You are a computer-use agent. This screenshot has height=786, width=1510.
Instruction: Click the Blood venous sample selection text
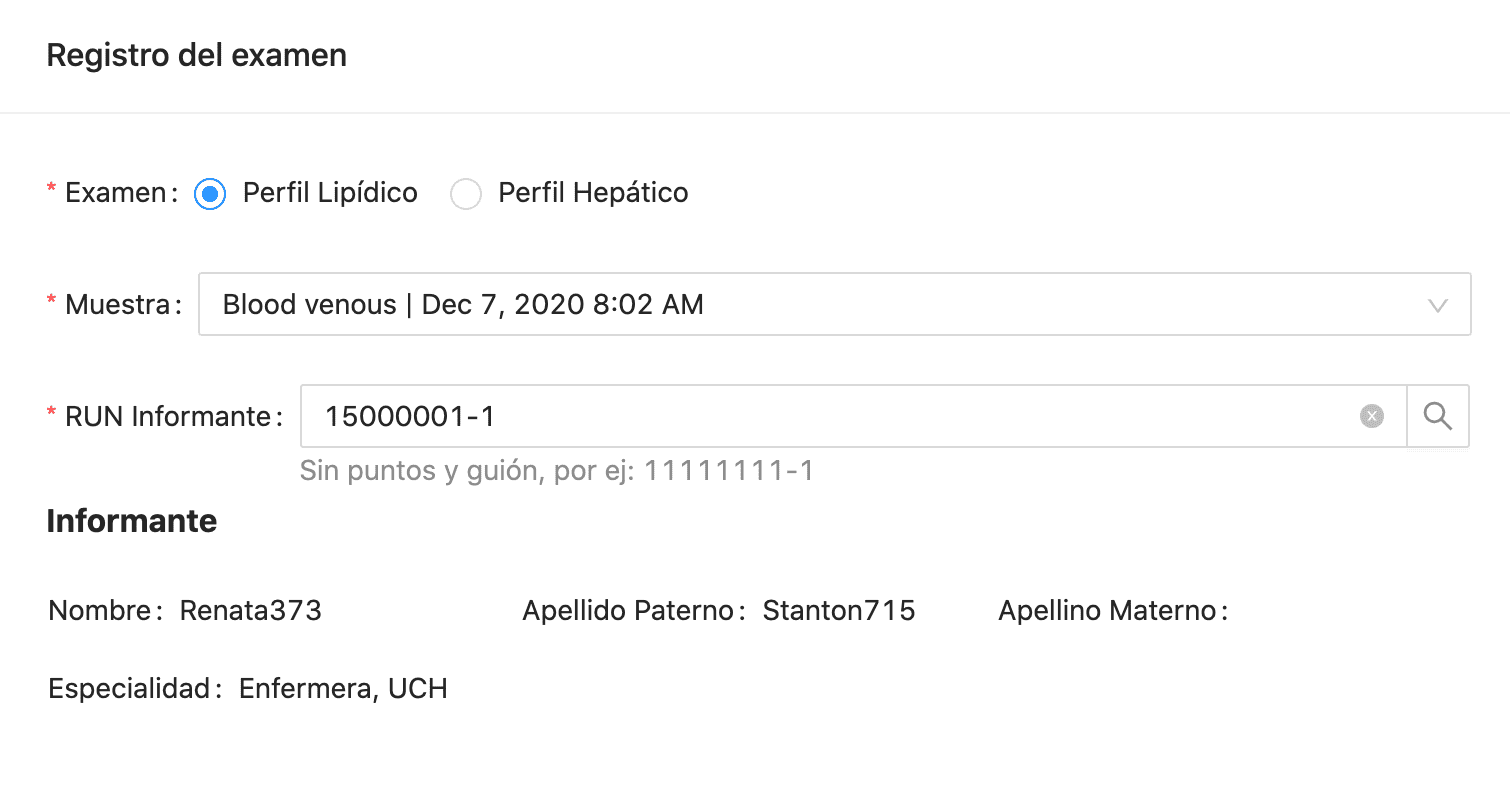click(x=463, y=304)
